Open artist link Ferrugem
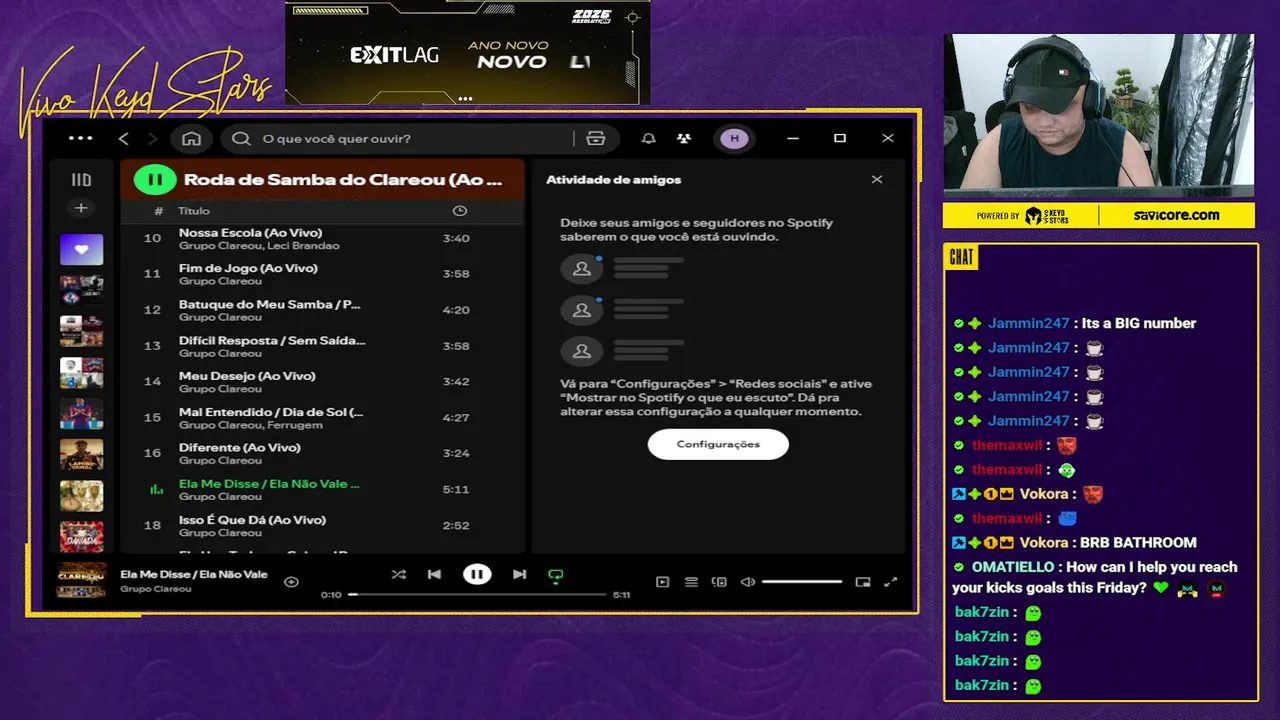This screenshot has height=720, width=1280. (294, 425)
